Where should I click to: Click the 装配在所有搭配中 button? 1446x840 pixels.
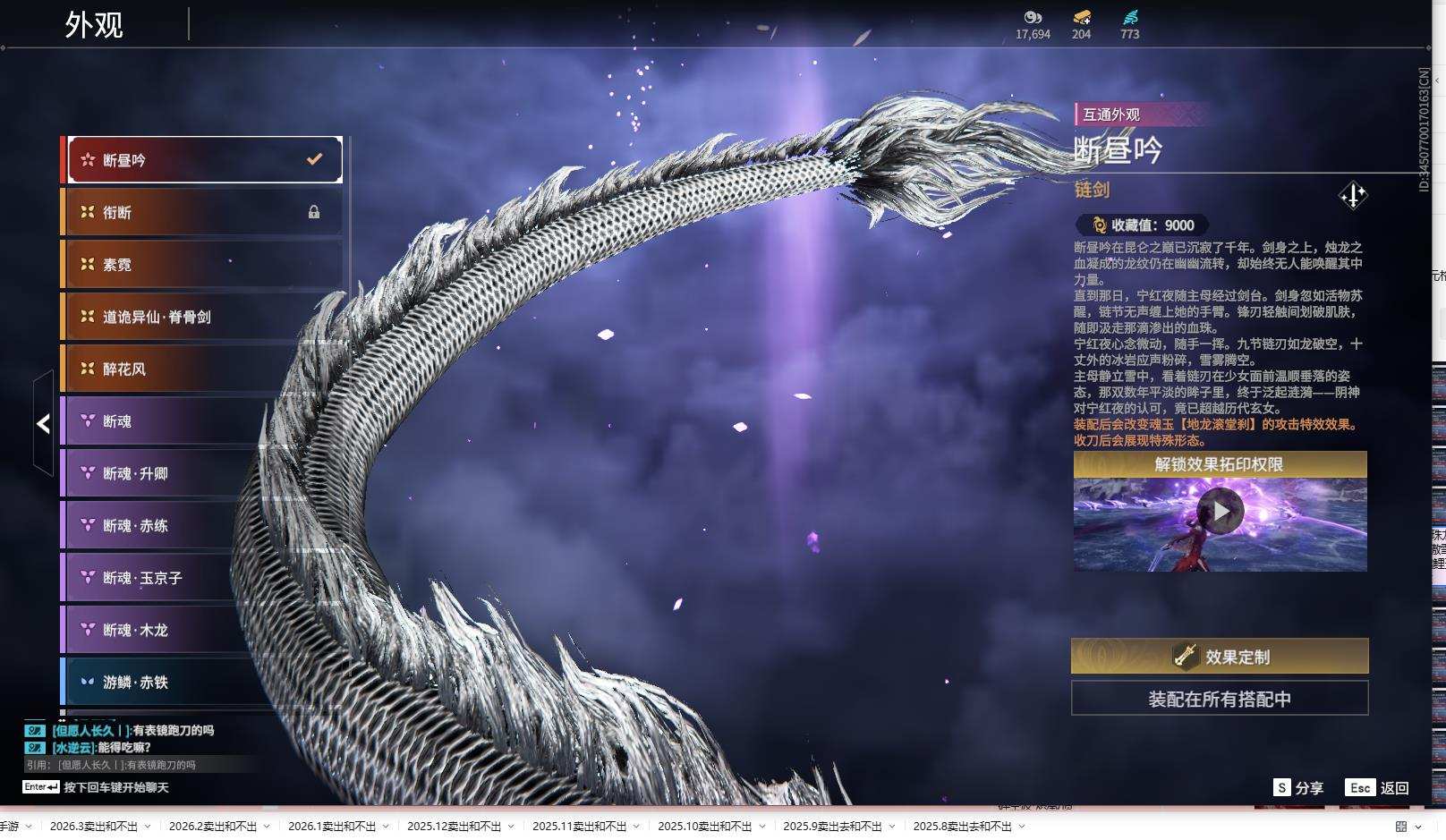(x=1219, y=699)
